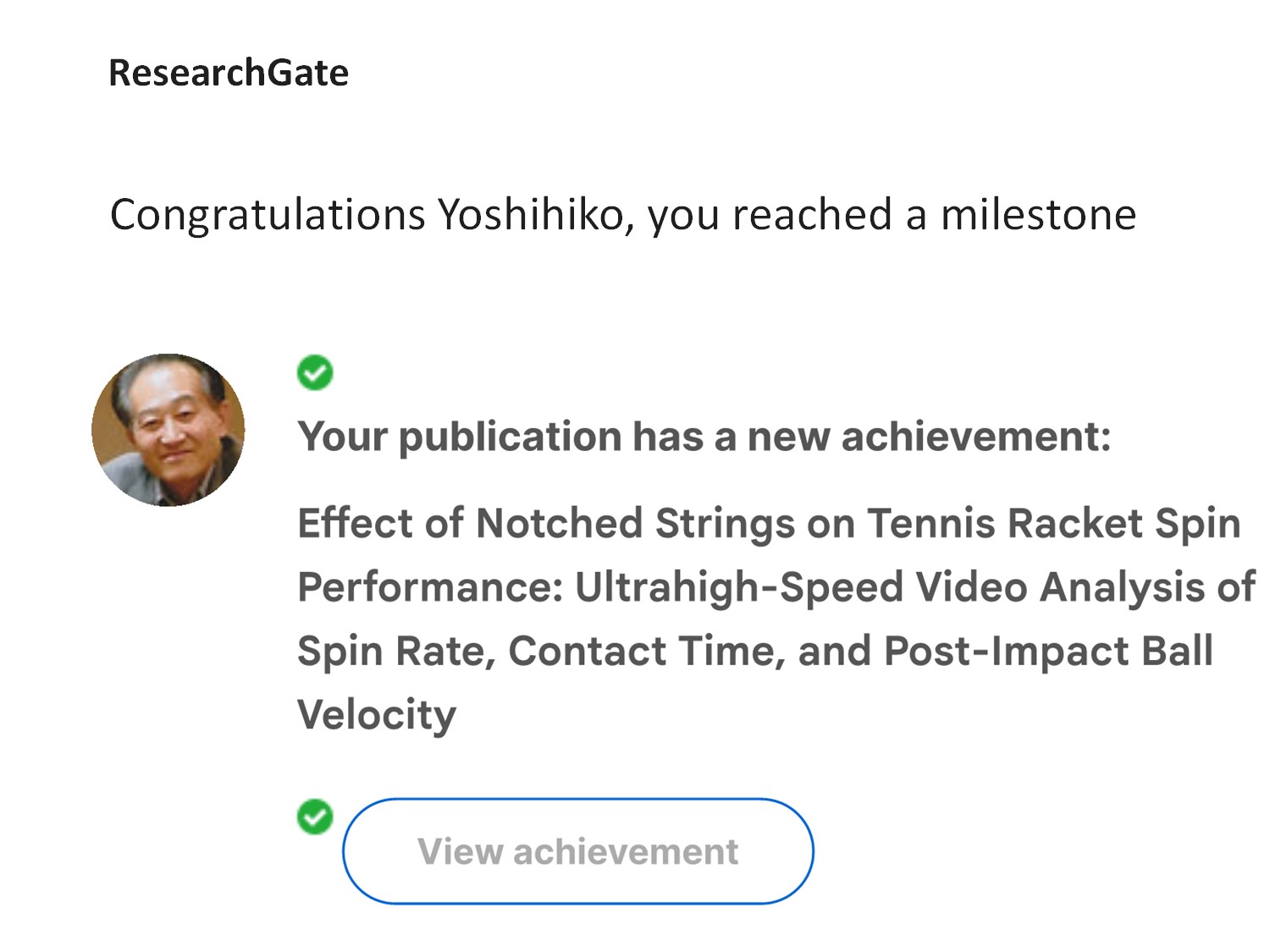Open Yoshihiko's circular profile photo
The width and height of the screenshot is (1270, 952).
pyautogui.click(x=168, y=430)
